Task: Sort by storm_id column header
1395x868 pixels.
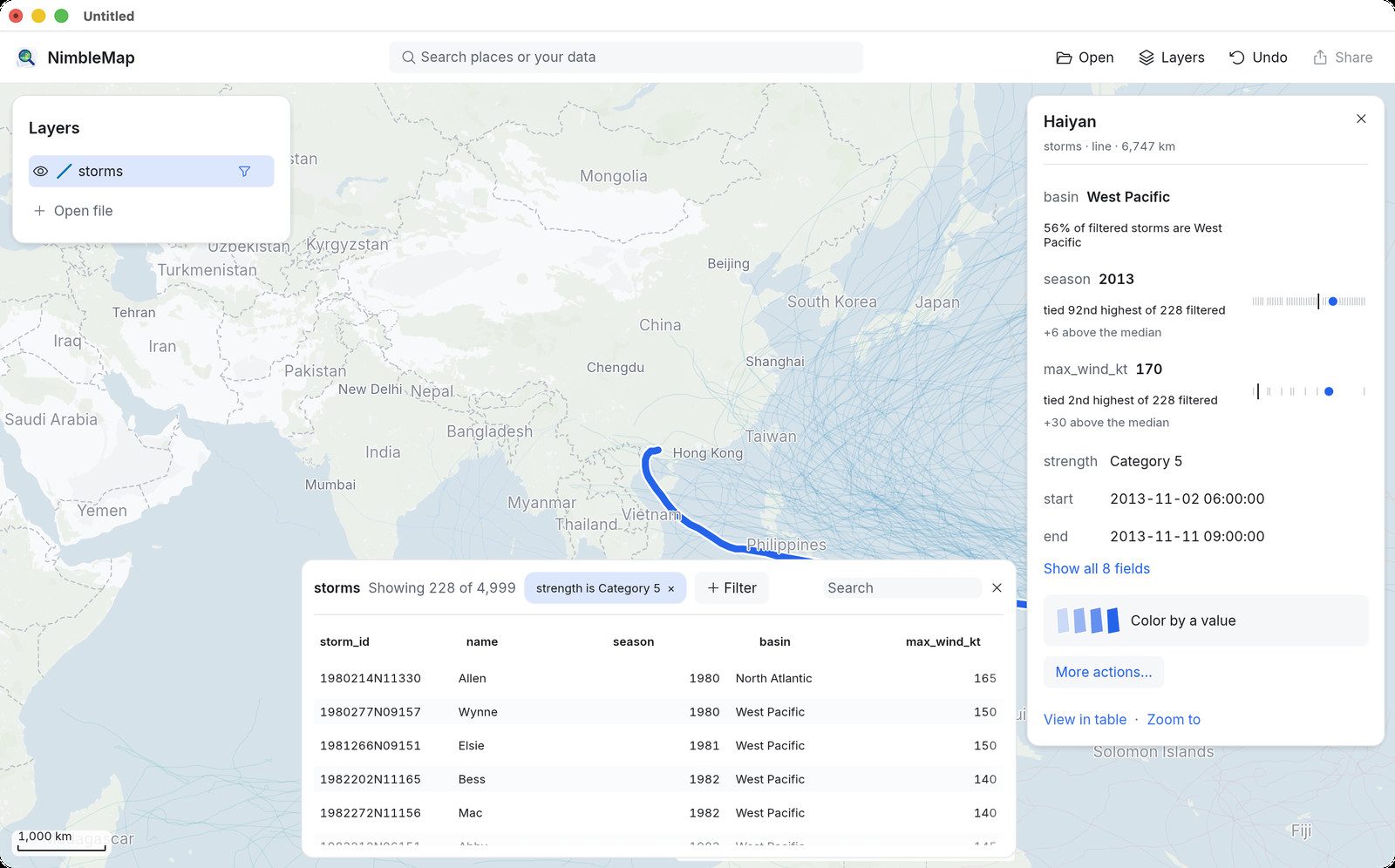Action: point(344,641)
